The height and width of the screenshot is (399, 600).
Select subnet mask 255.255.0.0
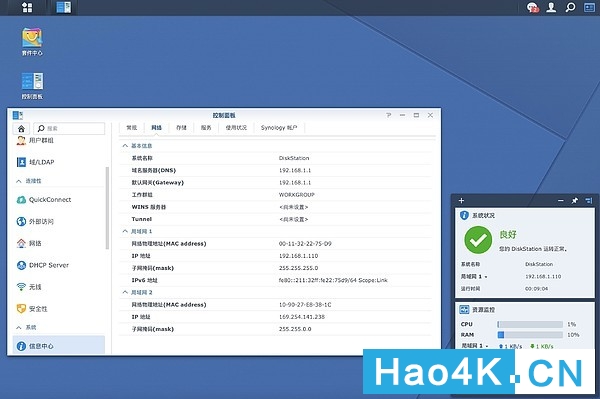295,329
